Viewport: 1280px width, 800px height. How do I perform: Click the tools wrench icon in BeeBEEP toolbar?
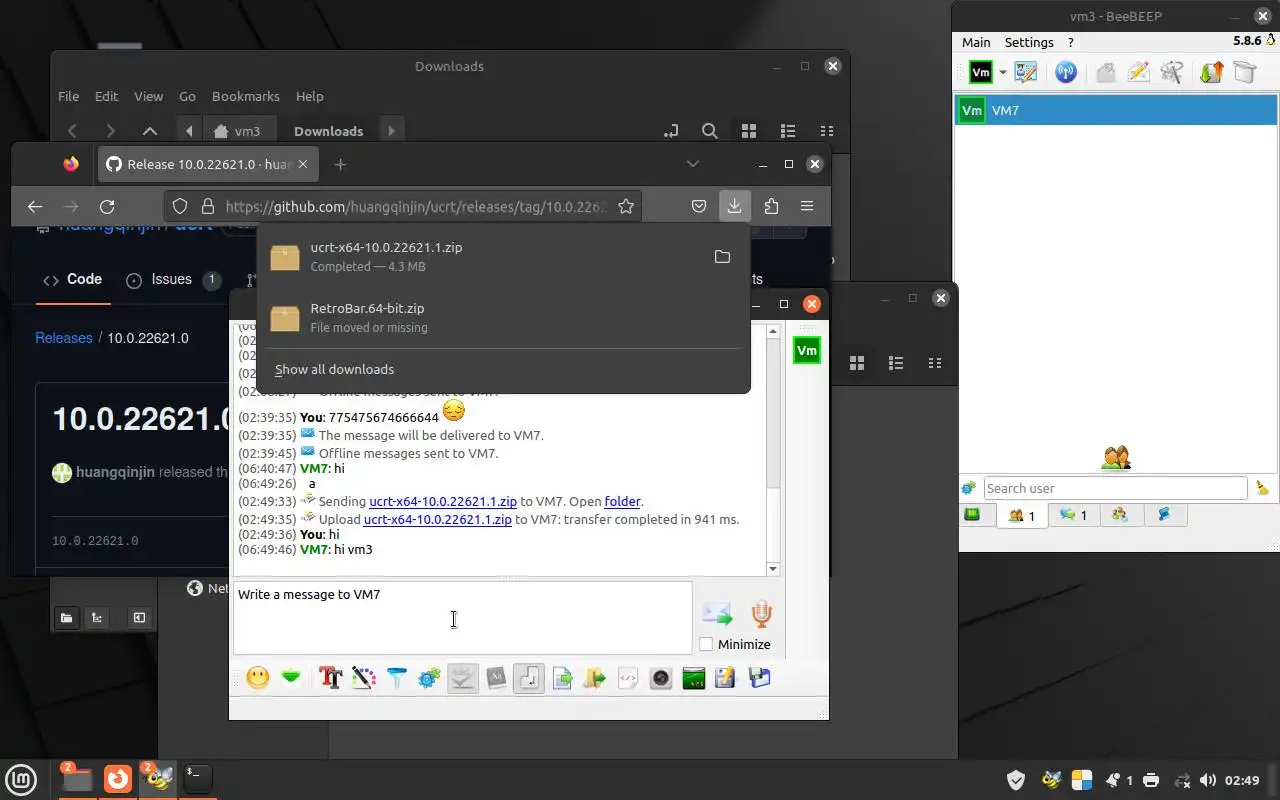click(1172, 72)
